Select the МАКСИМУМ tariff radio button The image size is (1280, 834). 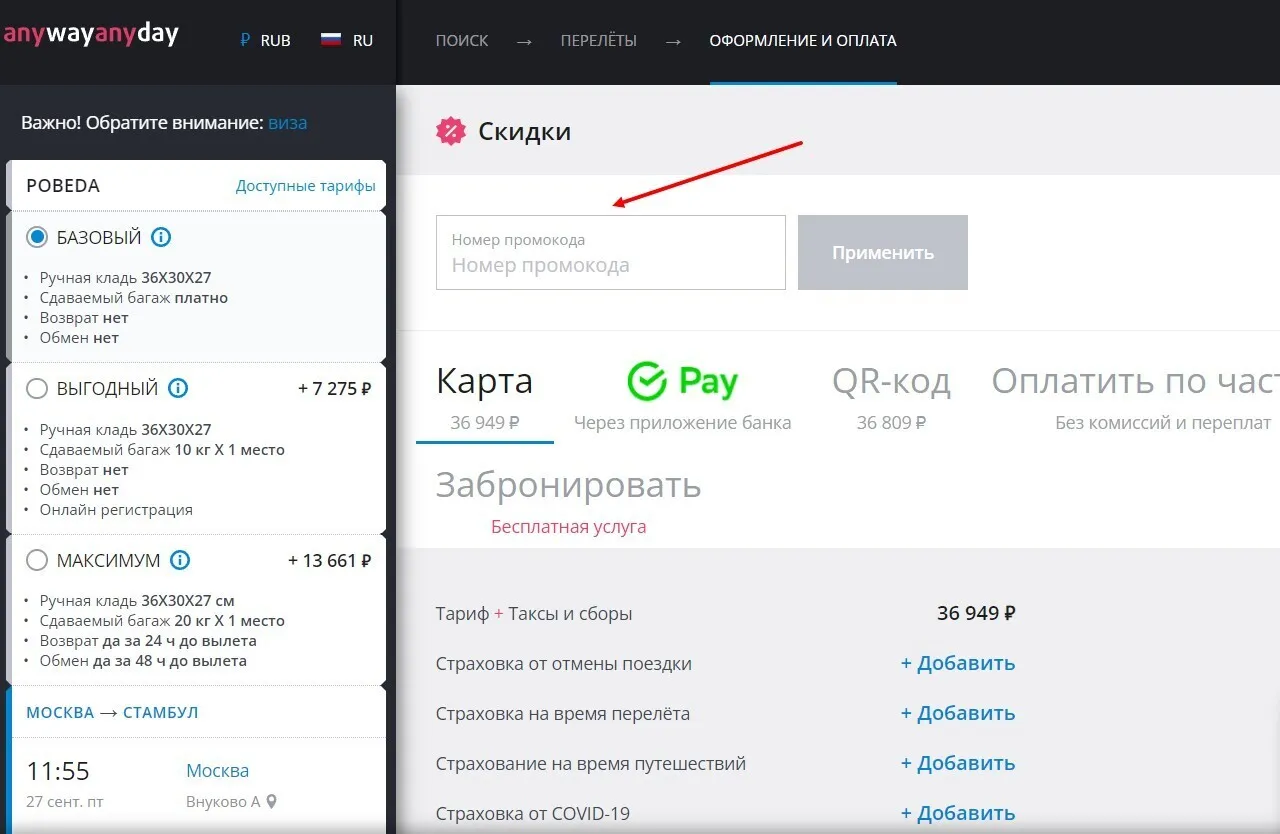pyautogui.click(x=37, y=560)
